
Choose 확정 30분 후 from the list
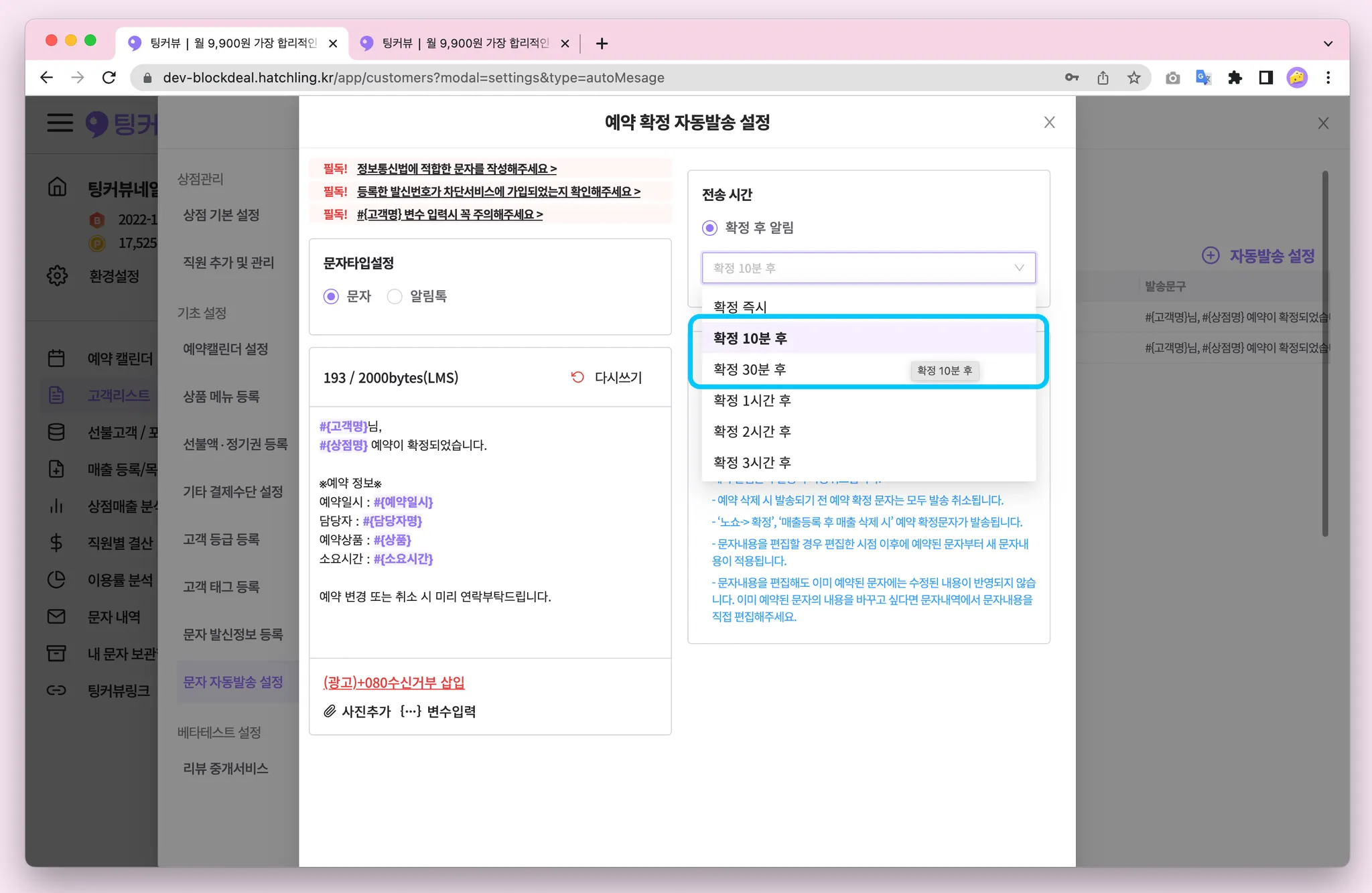[x=750, y=369]
